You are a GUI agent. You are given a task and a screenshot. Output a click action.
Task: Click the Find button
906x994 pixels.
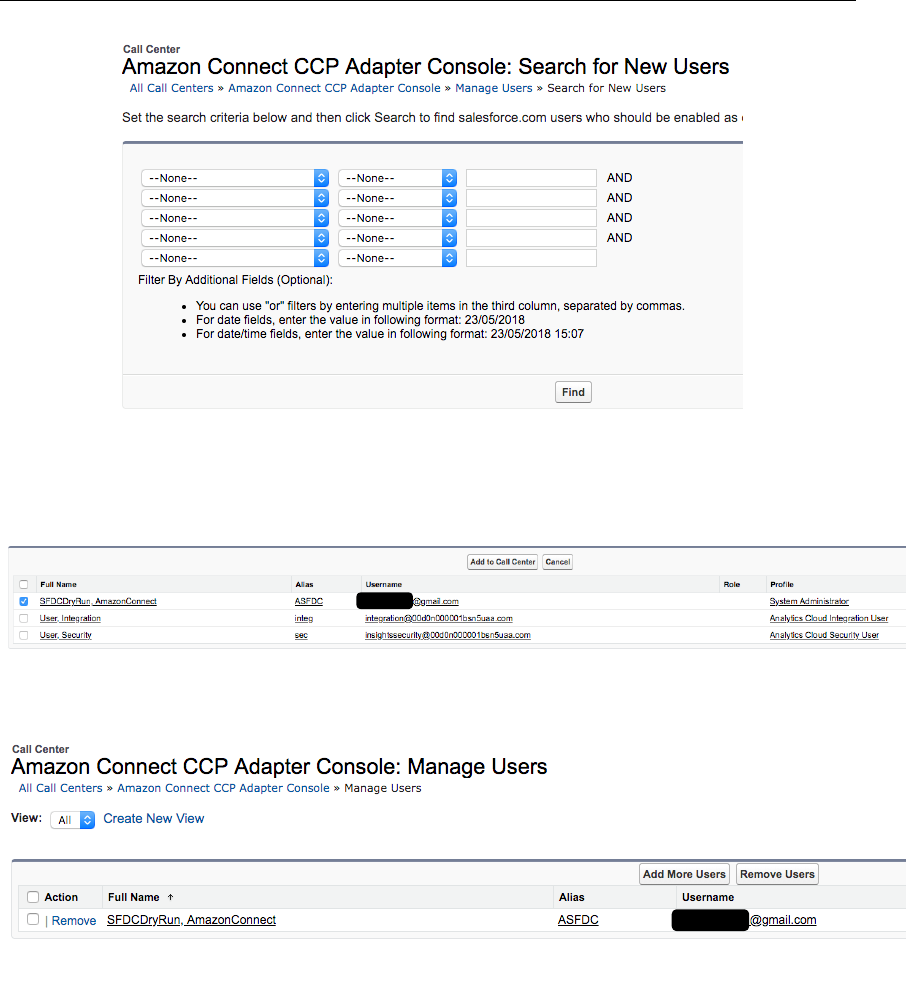click(573, 392)
